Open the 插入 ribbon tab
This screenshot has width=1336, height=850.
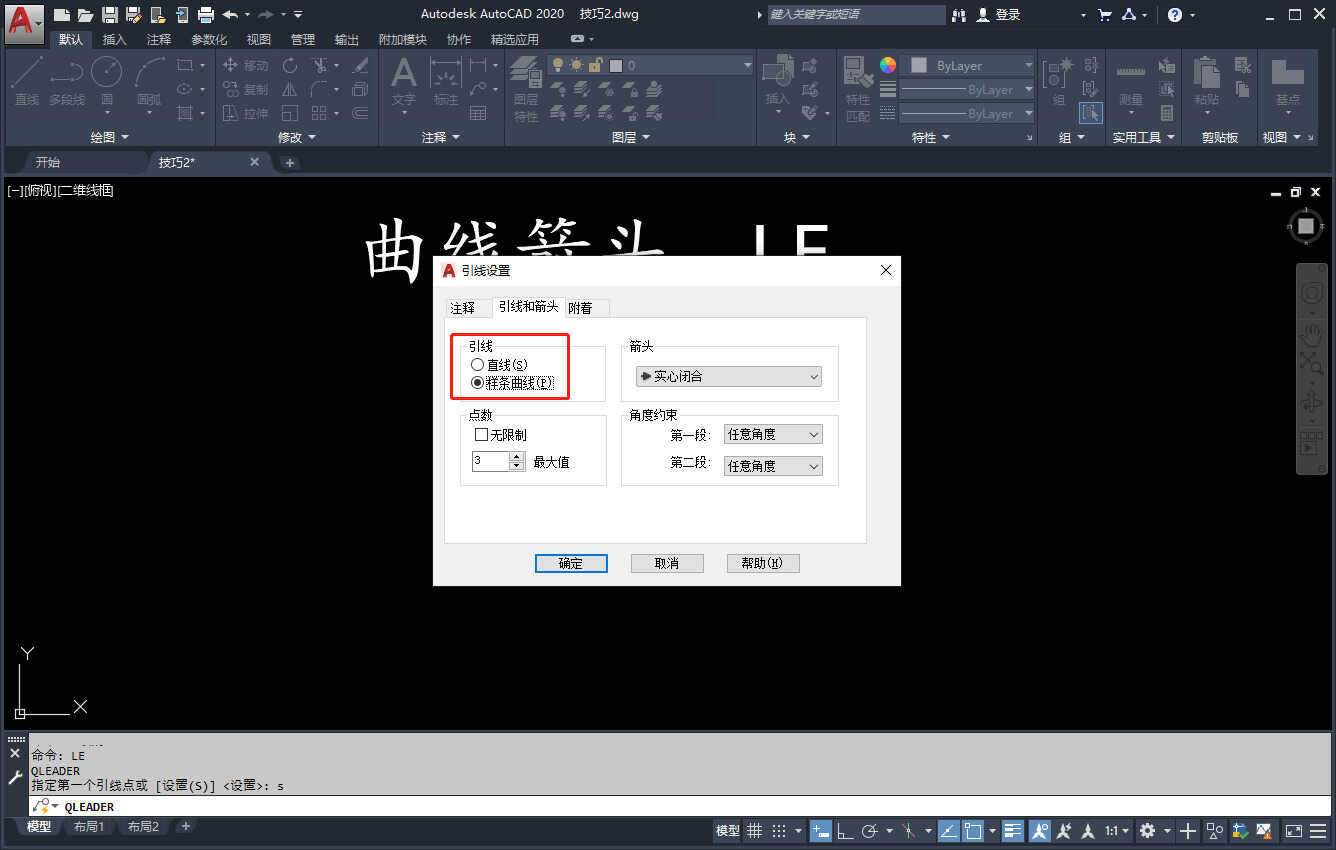(115, 39)
